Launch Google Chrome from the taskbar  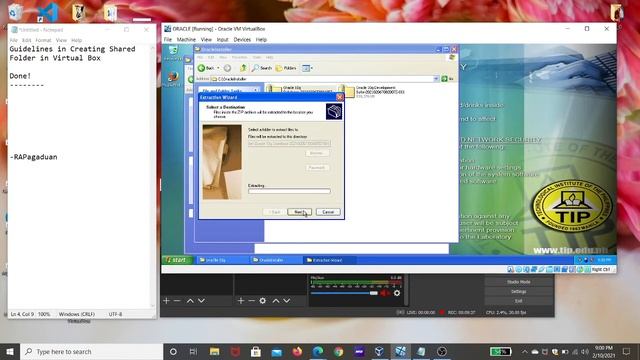point(338,351)
